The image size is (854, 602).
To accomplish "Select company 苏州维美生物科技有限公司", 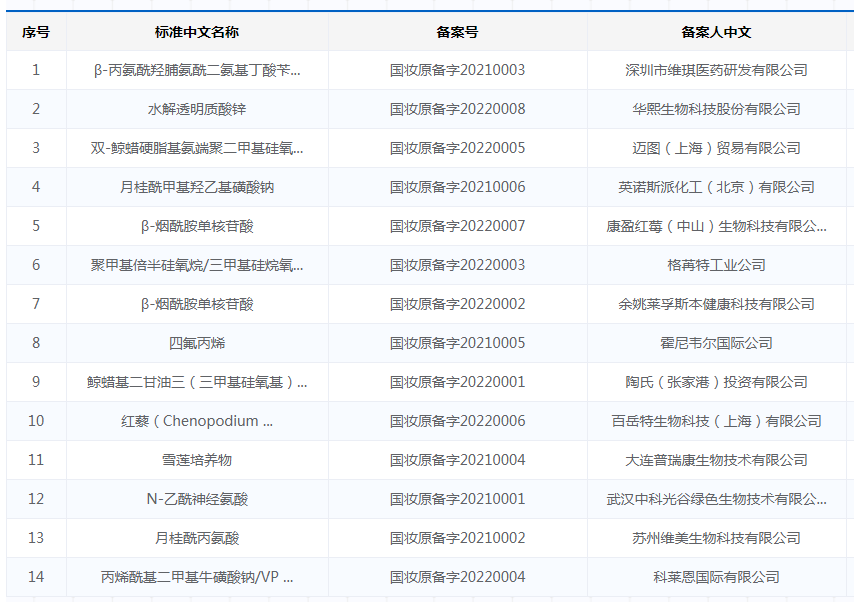I will click(x=716, y=538).
